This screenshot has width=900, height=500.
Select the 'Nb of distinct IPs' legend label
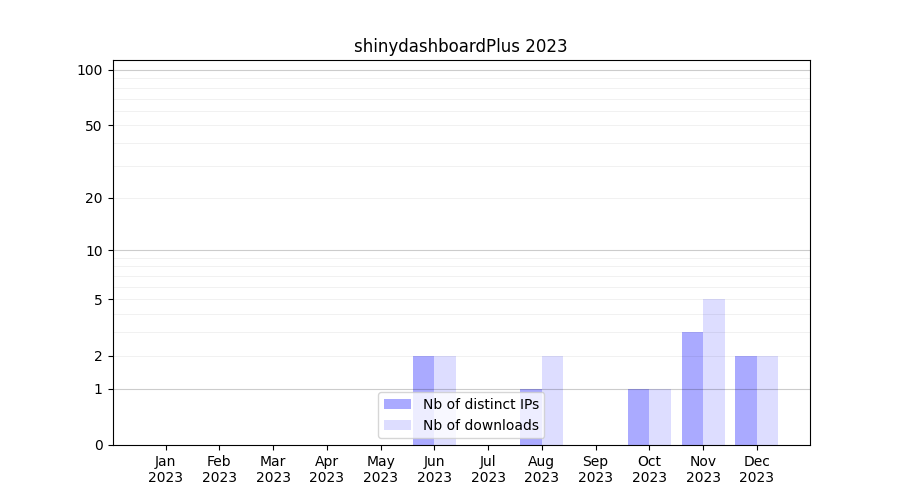pyautogui.click(x=480, y=404)
